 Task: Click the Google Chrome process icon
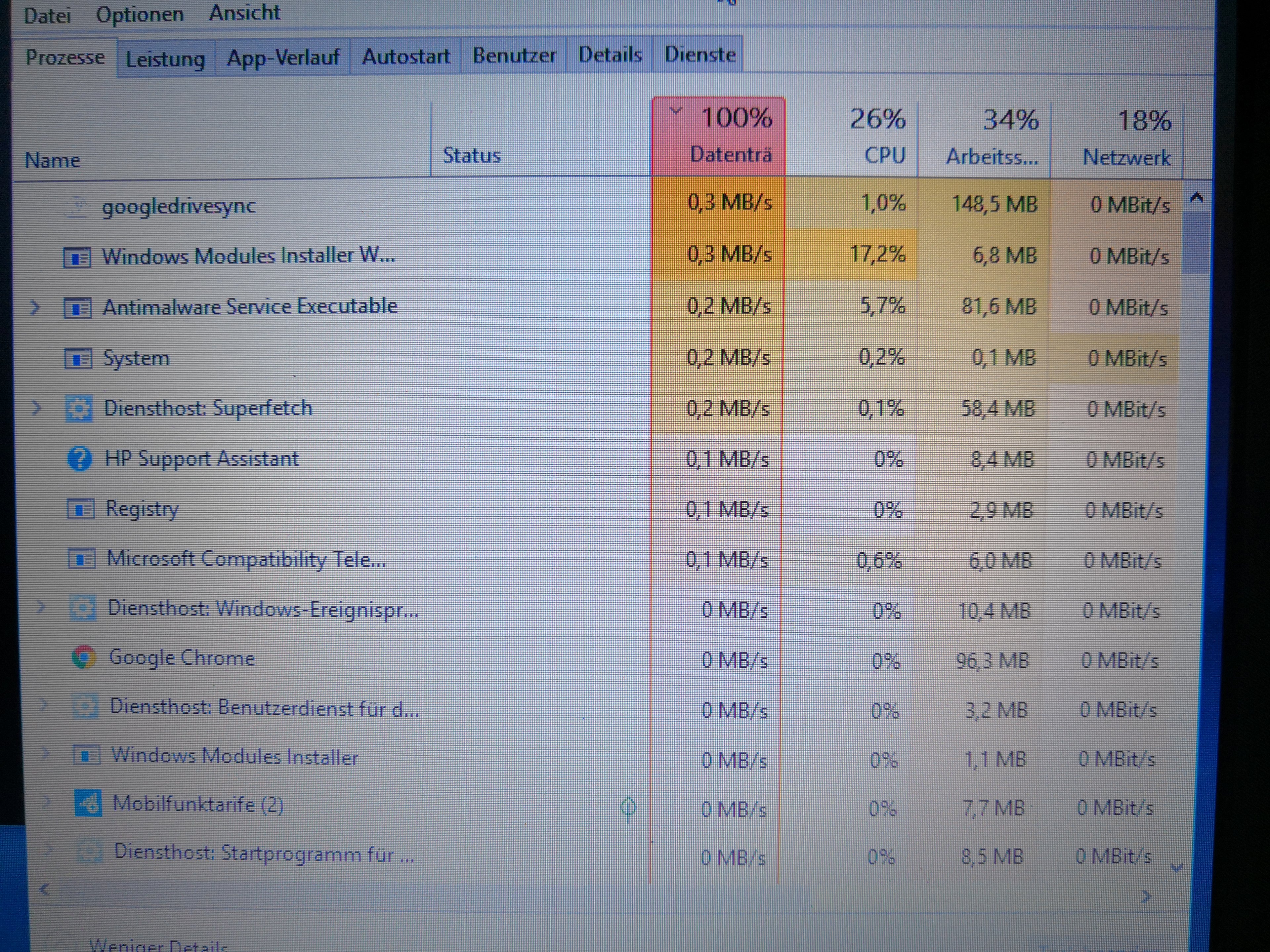pyautogui.click(x=84, y=657)
